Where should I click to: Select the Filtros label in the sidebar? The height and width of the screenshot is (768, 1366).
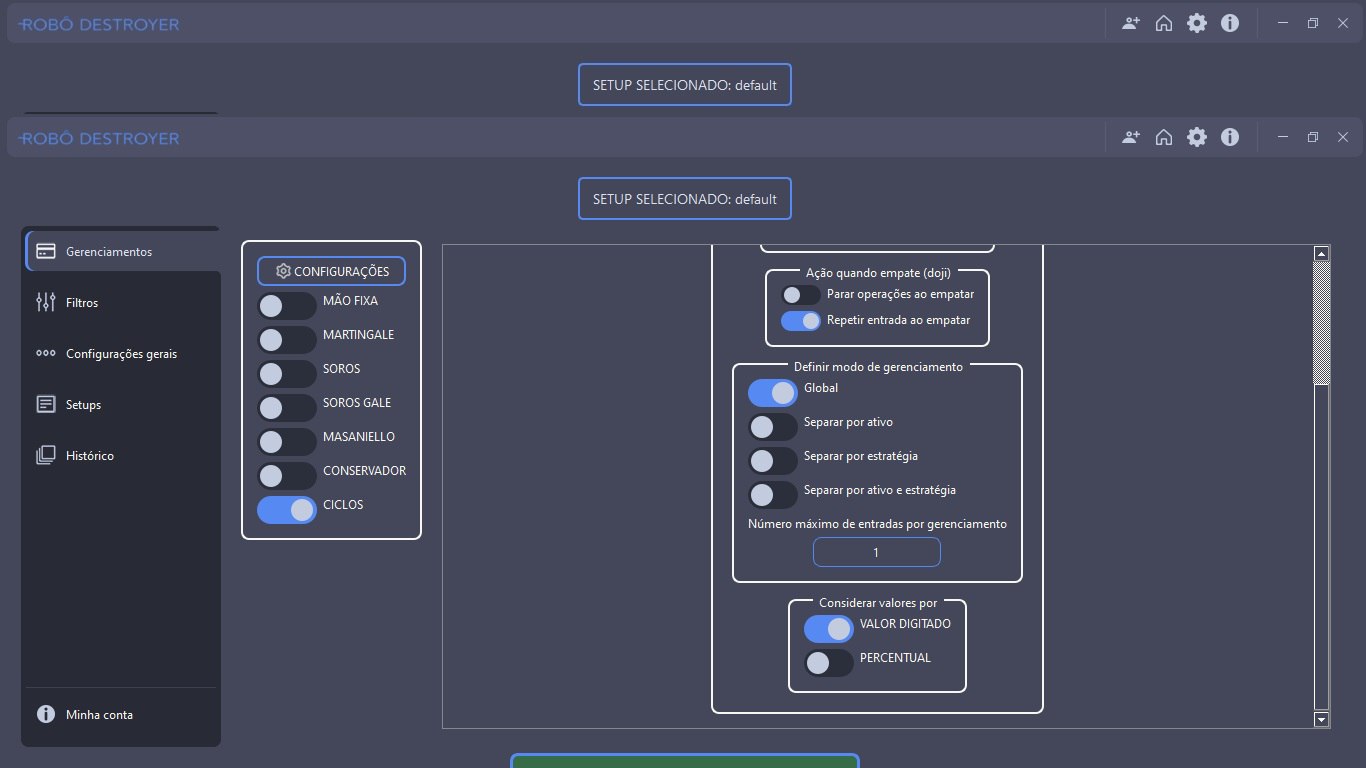coord(82,302)
